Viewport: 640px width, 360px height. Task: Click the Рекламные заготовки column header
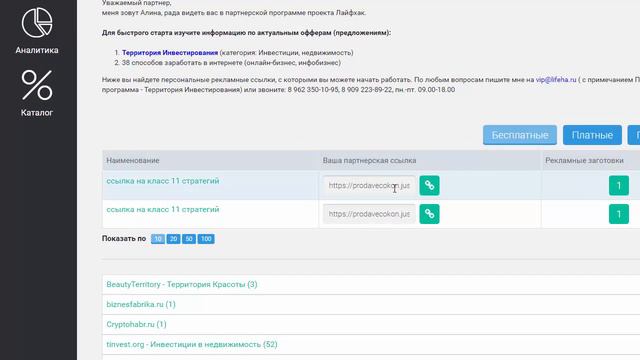584,160
